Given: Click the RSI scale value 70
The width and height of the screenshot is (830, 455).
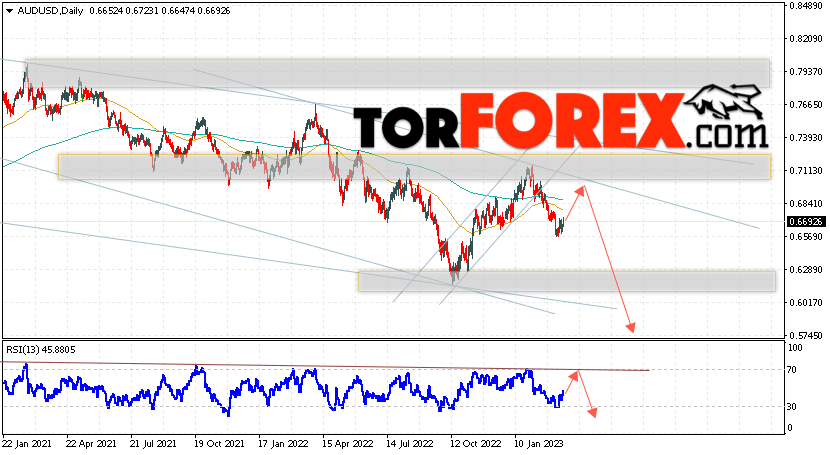Looking at the screenshot, I should click(x=792, y=370).
